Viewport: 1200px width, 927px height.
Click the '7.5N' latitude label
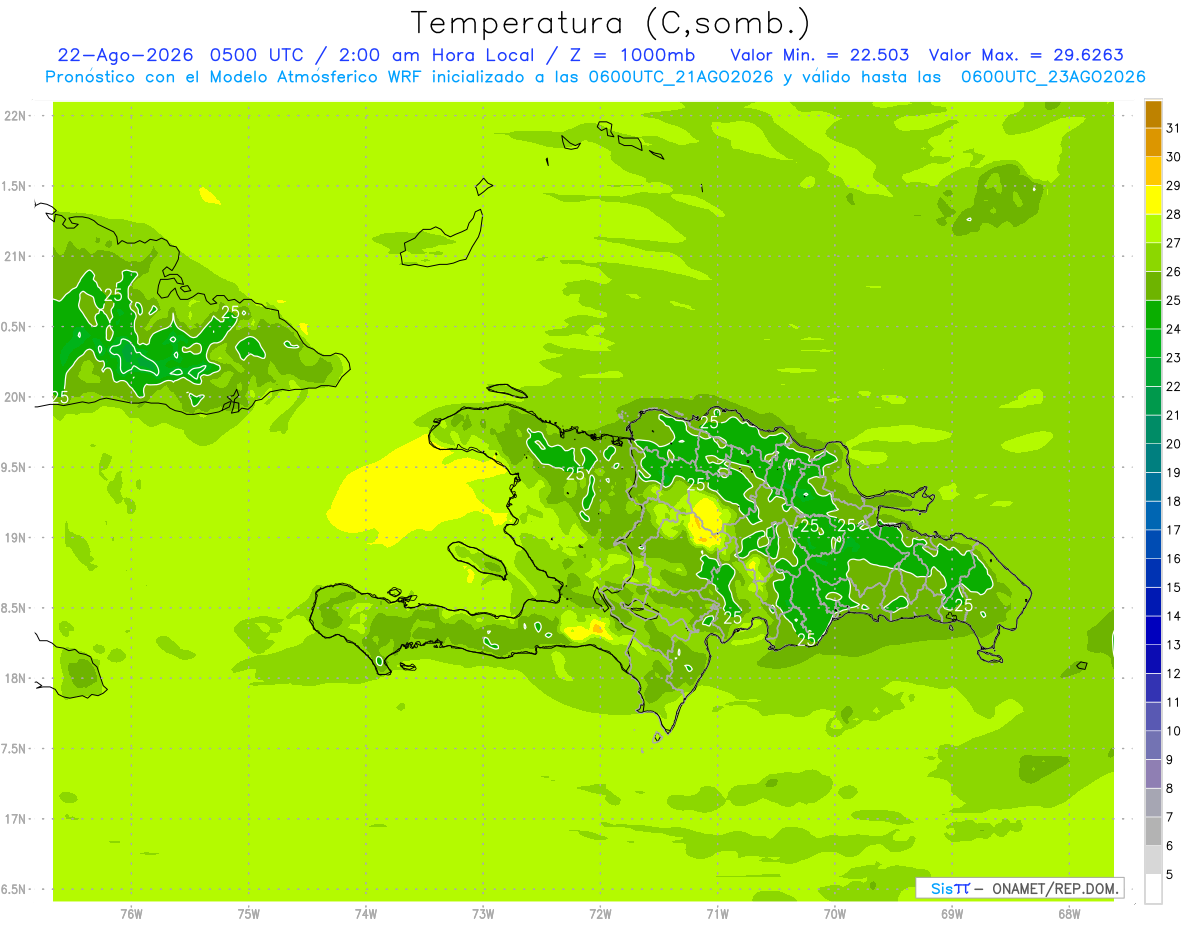[x=14, y=748]
